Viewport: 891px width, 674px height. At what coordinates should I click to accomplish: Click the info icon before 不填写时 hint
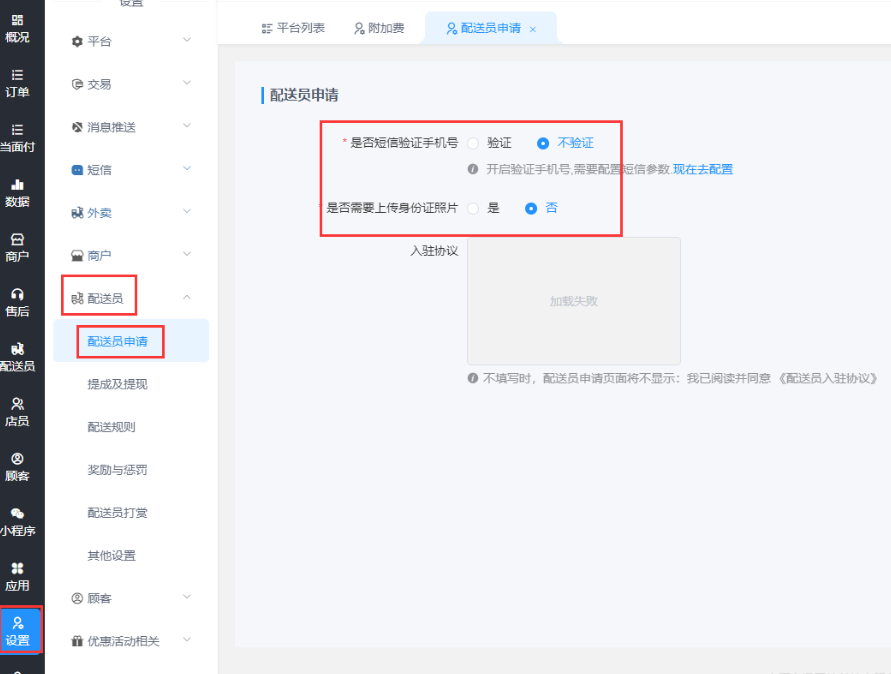473,378
